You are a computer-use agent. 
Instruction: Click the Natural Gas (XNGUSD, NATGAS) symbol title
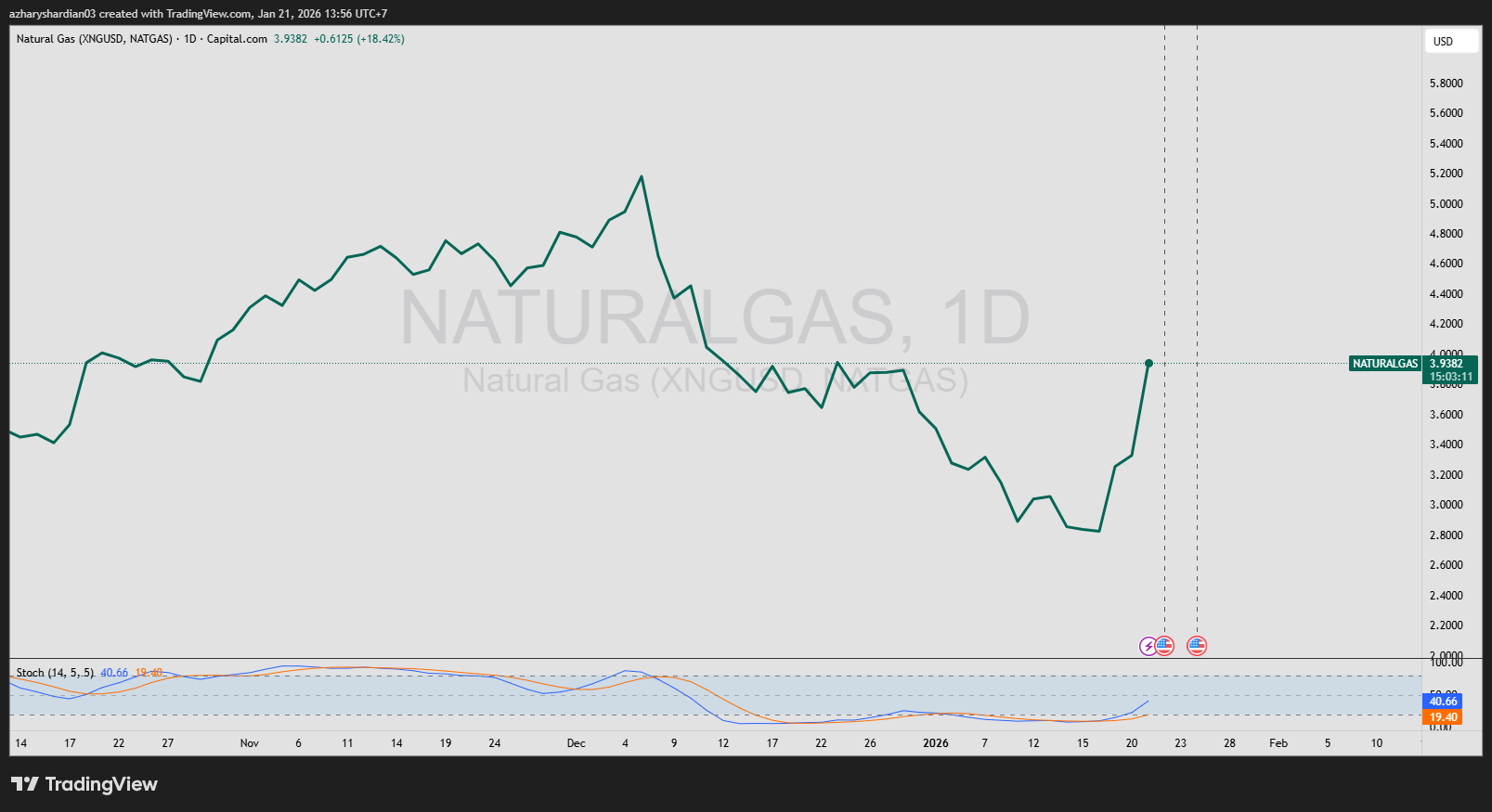tap(94, 39)
